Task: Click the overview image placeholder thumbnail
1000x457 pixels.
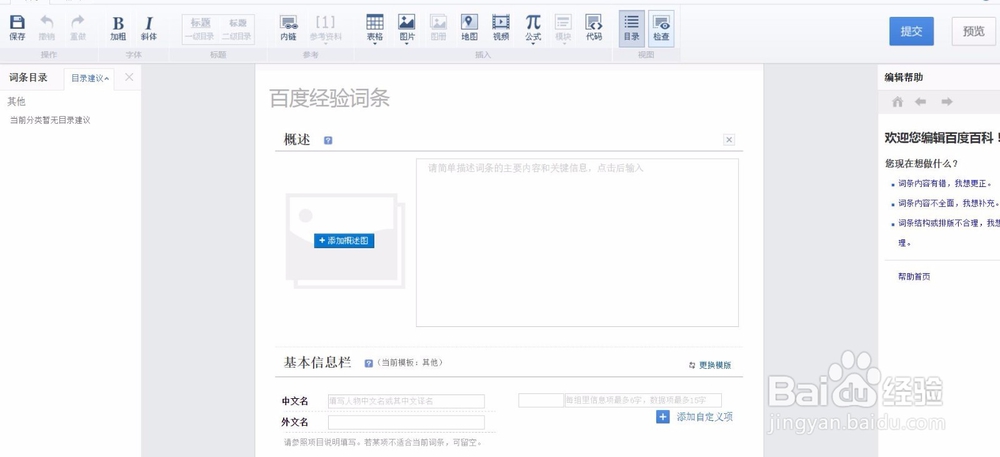Action: point(345,240)
